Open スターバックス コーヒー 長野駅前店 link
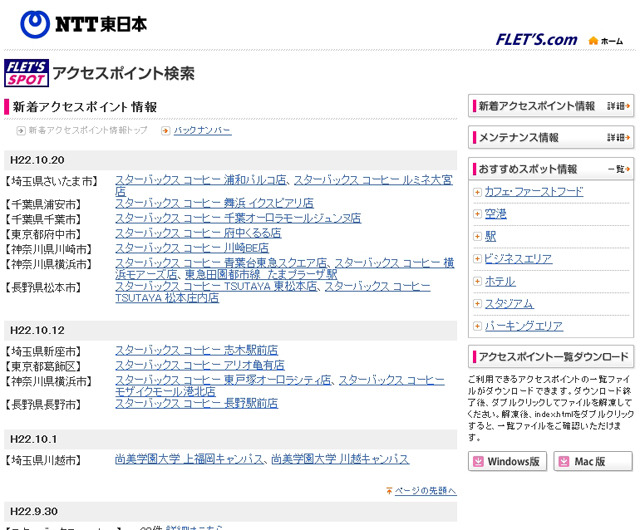Viewport: 640px width, 530px height. 196,403
